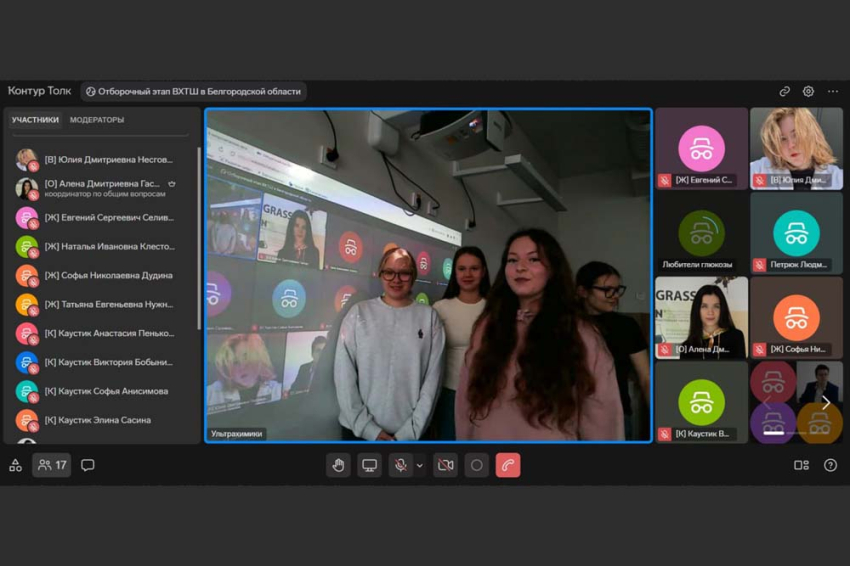Select the Участники tab
The height and width of the screenshot is (566, 850).
[35, 120]
